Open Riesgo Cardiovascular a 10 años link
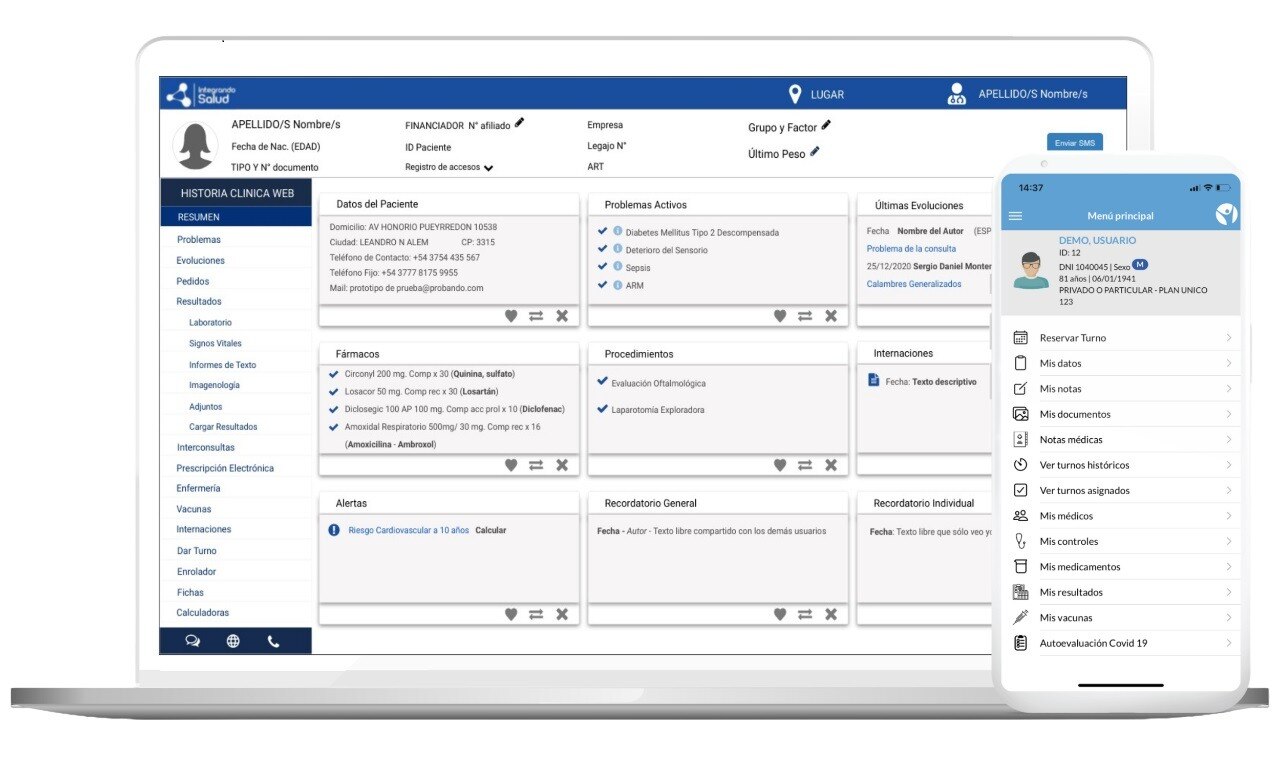The height and width of the screenshot is (768, 1280). (x=408, y=530)
